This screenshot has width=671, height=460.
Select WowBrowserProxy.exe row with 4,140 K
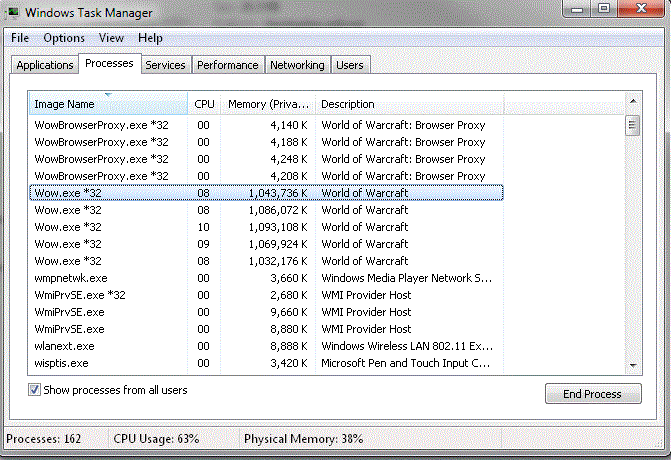coord(266,125)
